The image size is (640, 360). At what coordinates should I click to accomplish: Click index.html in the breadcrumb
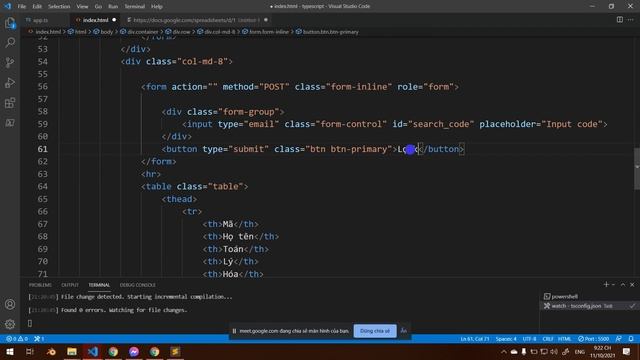(48, 32)
